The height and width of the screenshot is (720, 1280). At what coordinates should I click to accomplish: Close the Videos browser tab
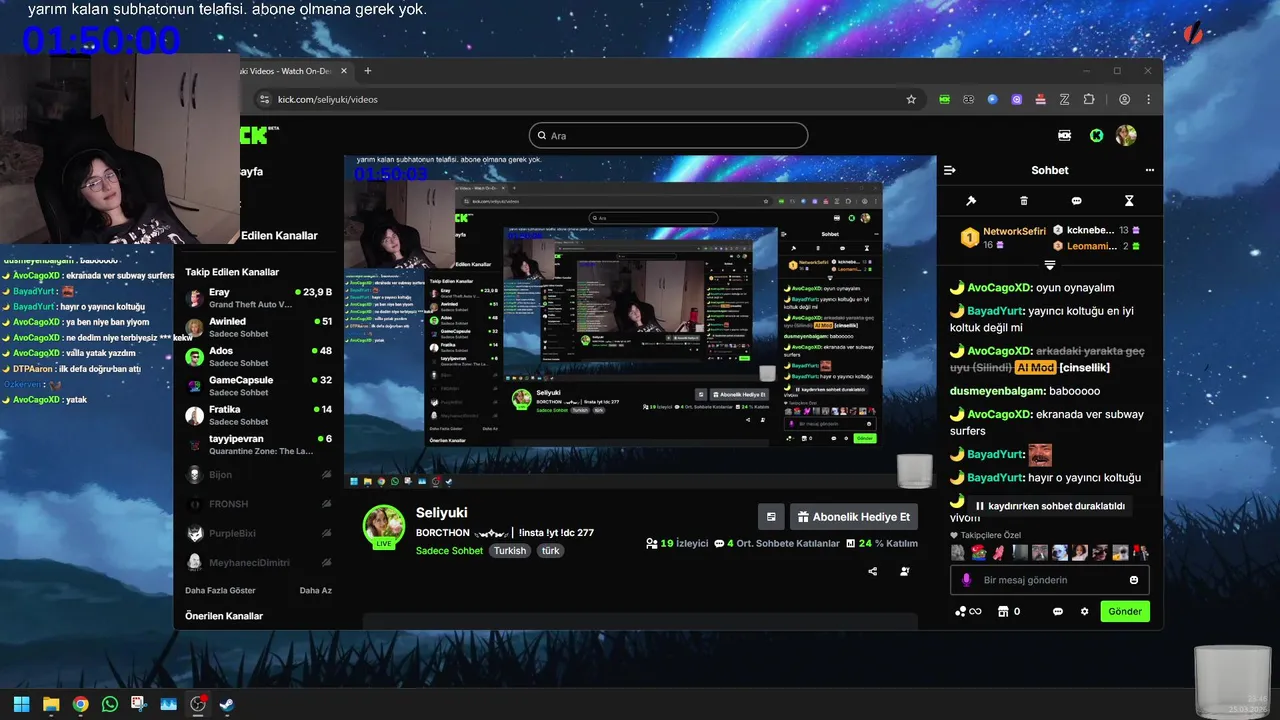pos(344,71)
